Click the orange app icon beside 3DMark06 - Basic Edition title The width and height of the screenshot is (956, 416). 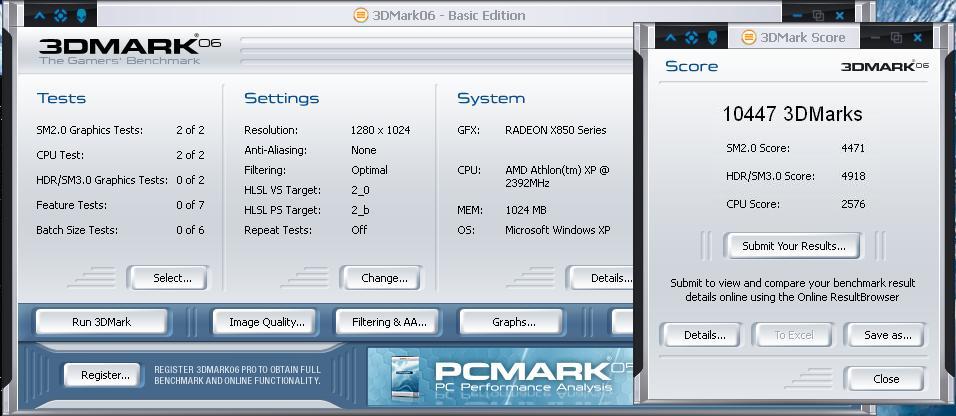click(361, 15)
